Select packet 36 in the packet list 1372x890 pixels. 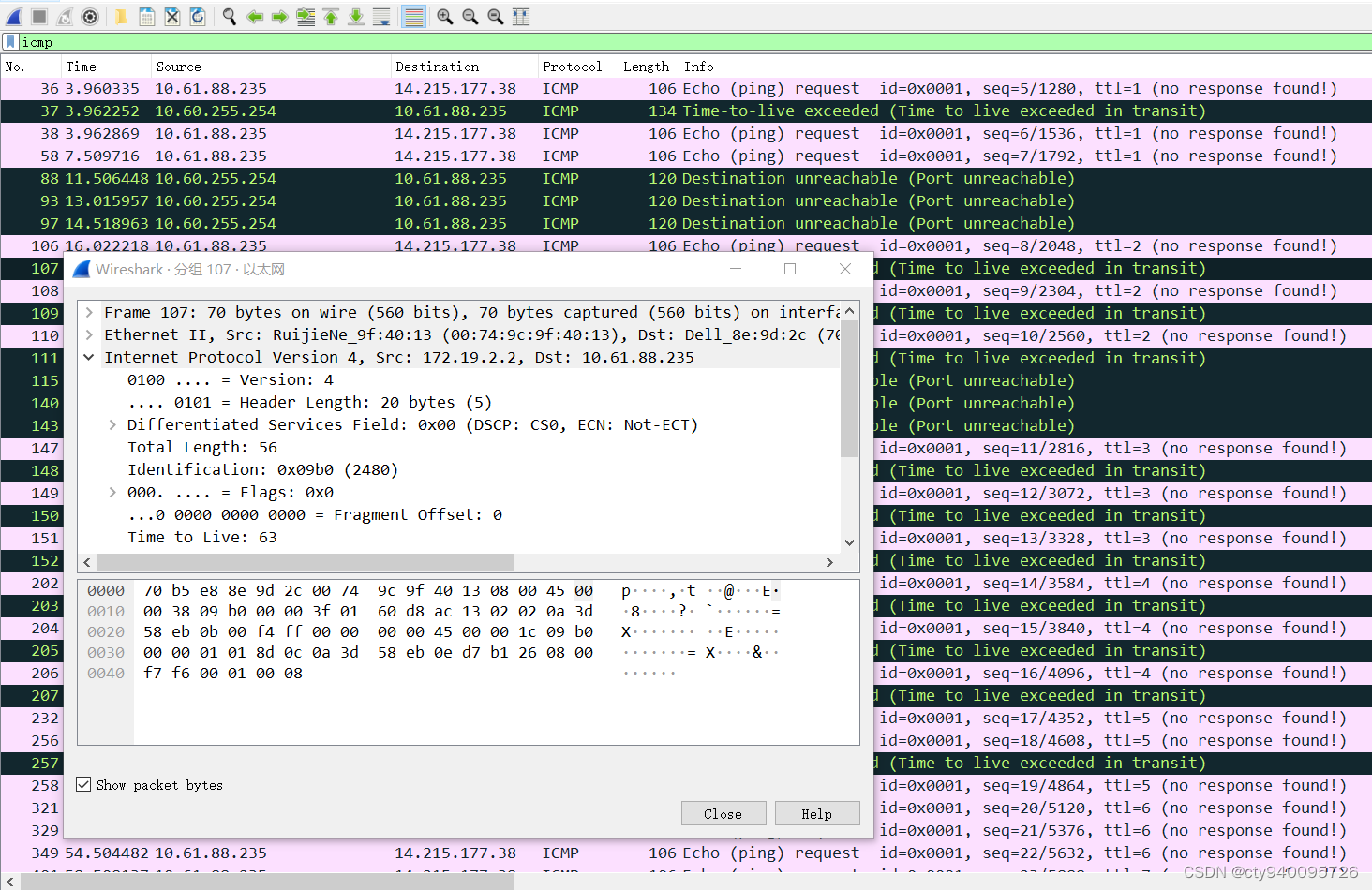(x=686, y=88)
